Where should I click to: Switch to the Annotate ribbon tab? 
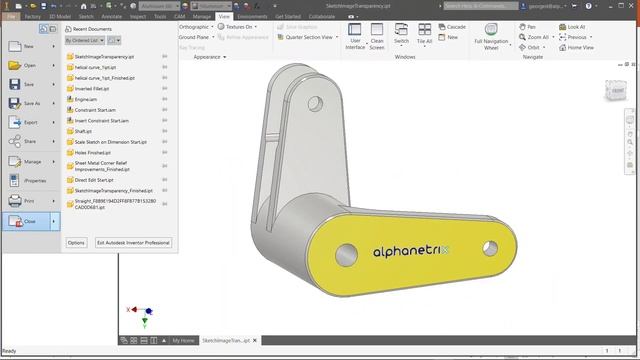pos(111,16)
